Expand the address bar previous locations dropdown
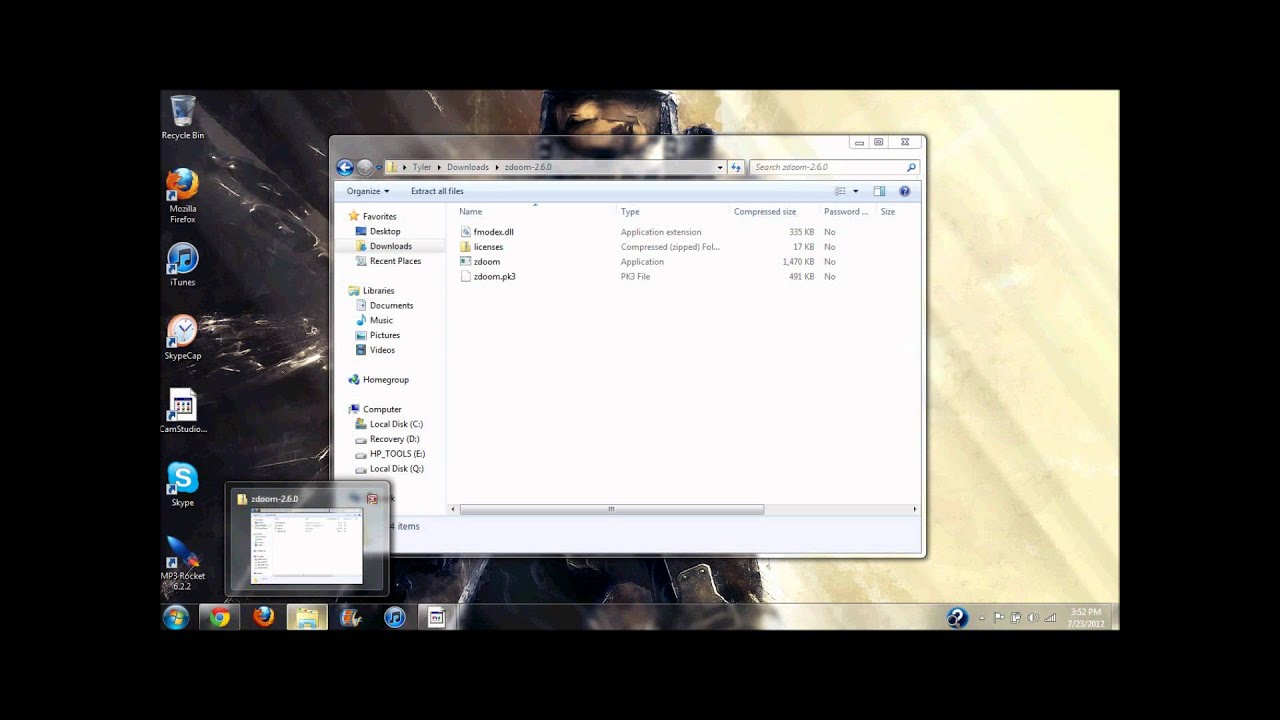The width and height of the screenshot is (1280, 720). click(x=720, y=168)
